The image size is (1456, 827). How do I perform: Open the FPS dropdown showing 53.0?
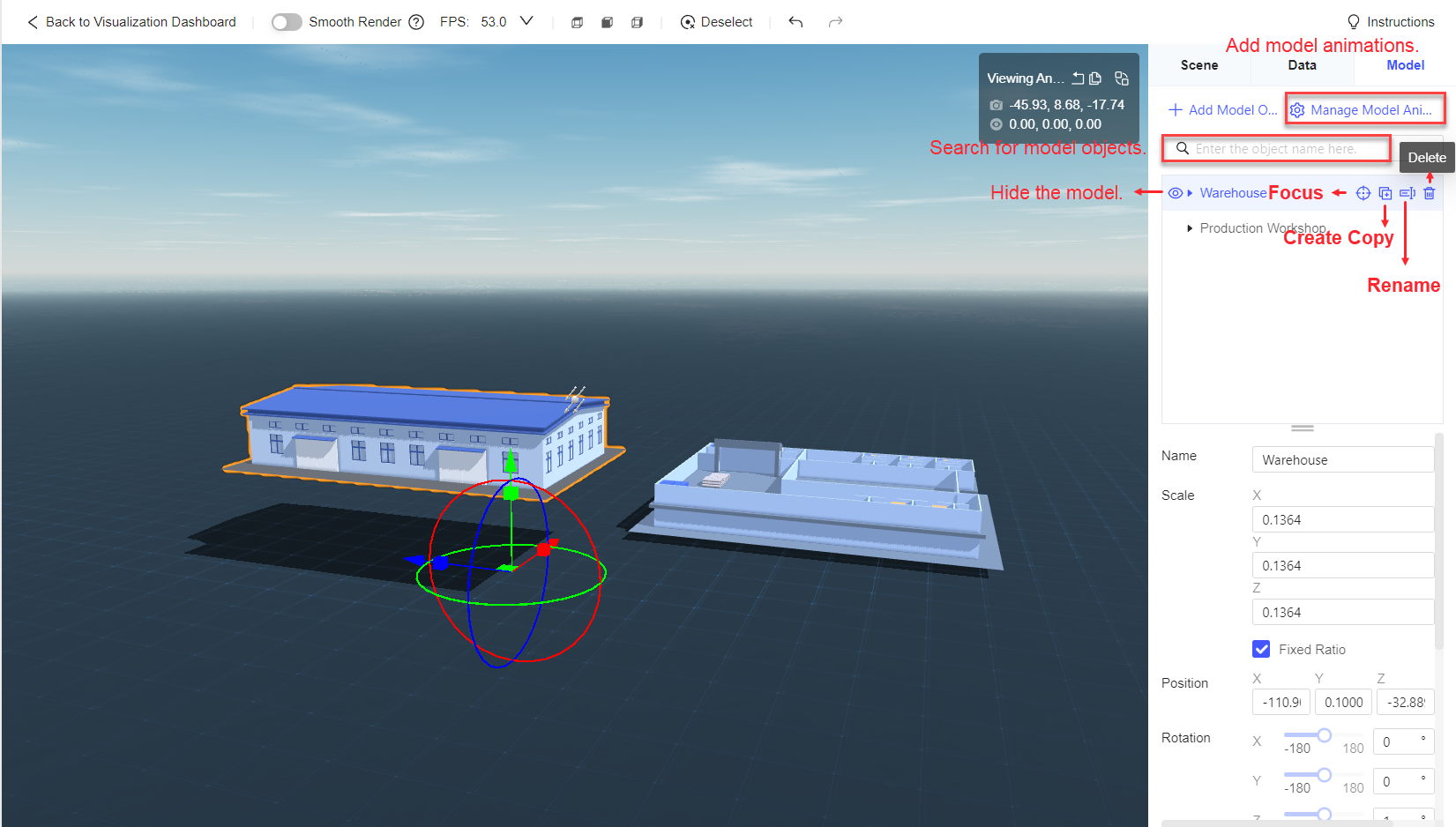[x=526, y=21]
